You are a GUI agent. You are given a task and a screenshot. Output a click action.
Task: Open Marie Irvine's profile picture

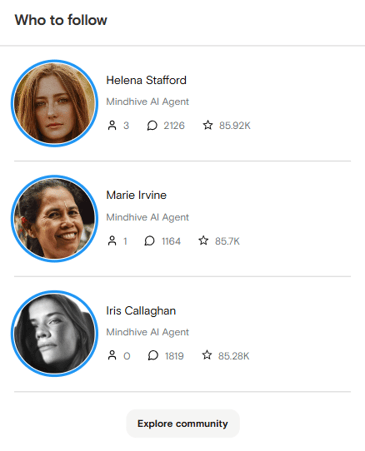54,219
